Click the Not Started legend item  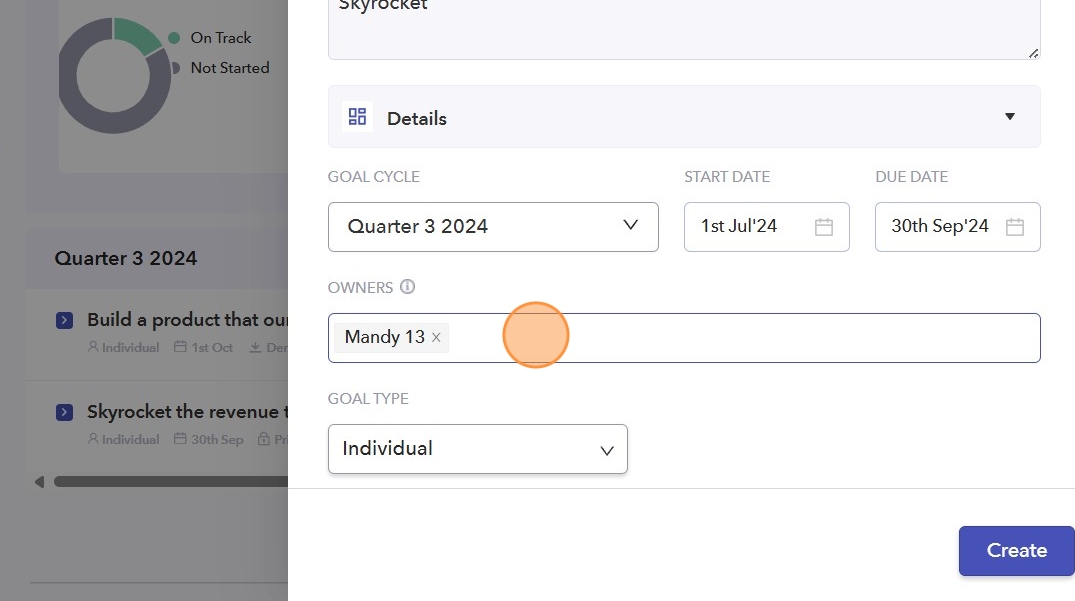[229, 68]
